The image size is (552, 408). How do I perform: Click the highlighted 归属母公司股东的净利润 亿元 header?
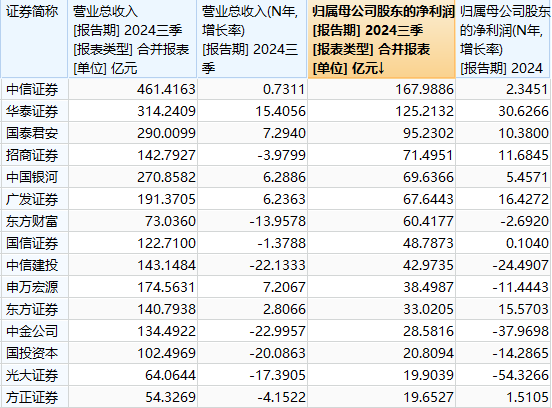[382, 39]
